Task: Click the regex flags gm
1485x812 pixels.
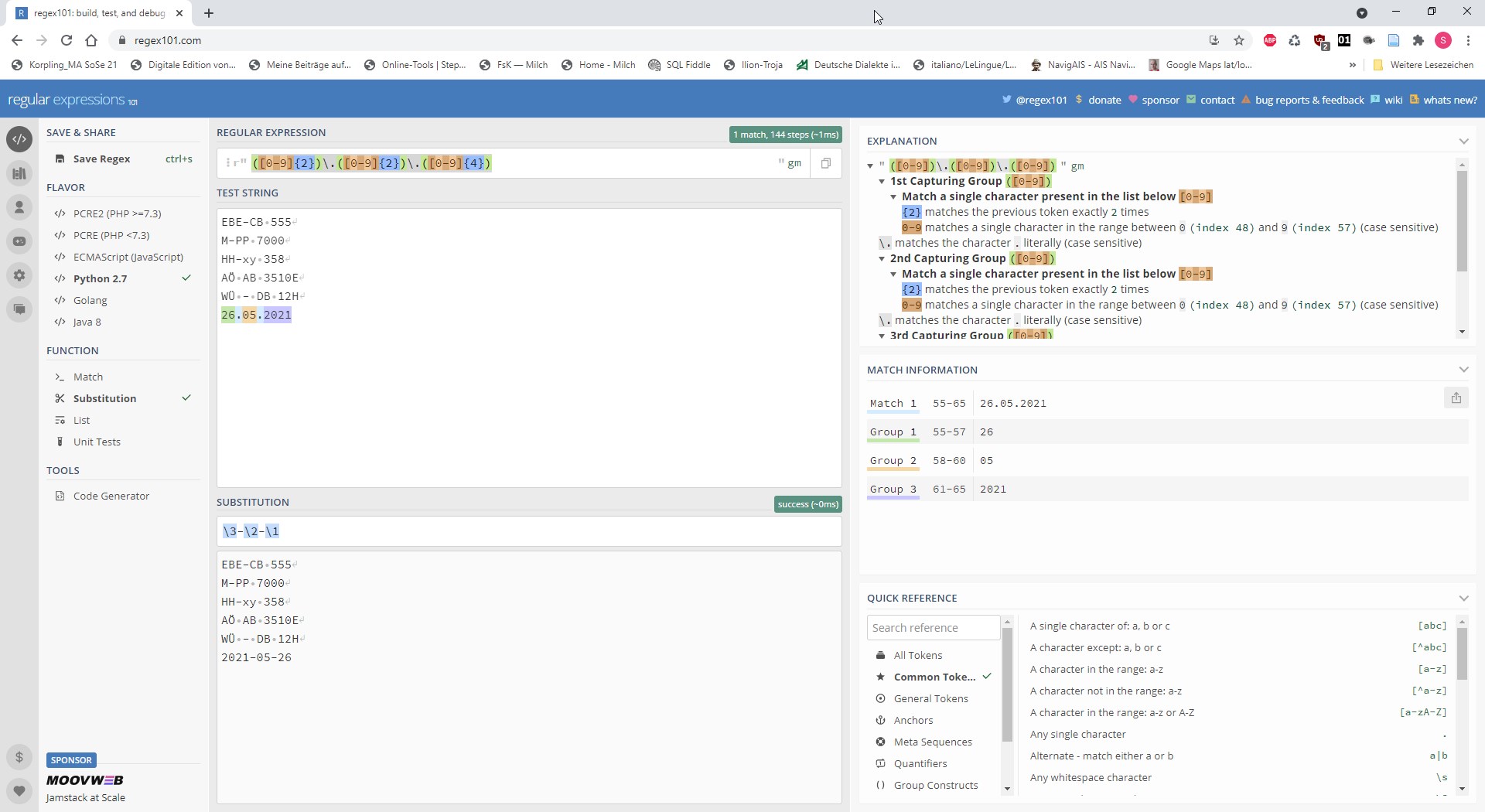Action: (x=794, y=163)
